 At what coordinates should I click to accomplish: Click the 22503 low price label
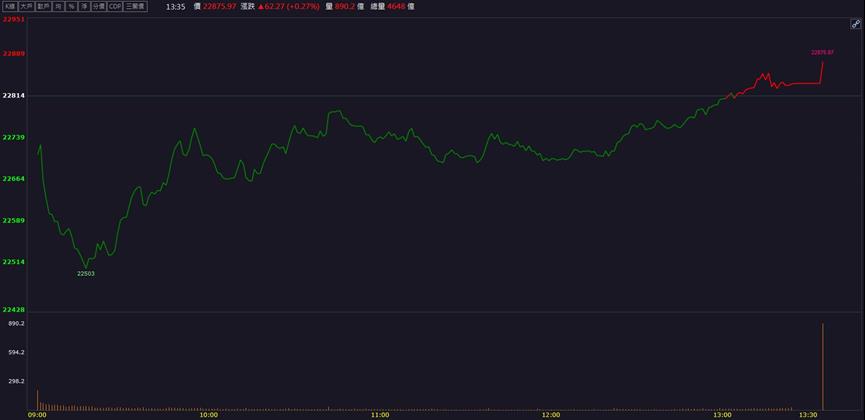(x=86, y=273)
